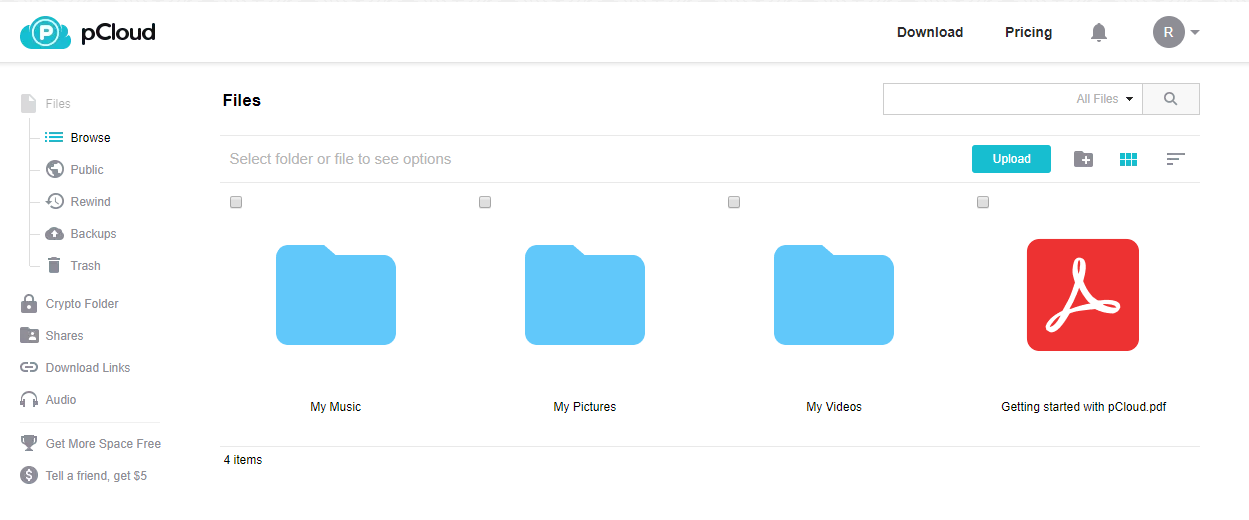Tick the My Pictures folder checkbox
This screenshot has width=1249, height=520.
[x=485, y=202]
